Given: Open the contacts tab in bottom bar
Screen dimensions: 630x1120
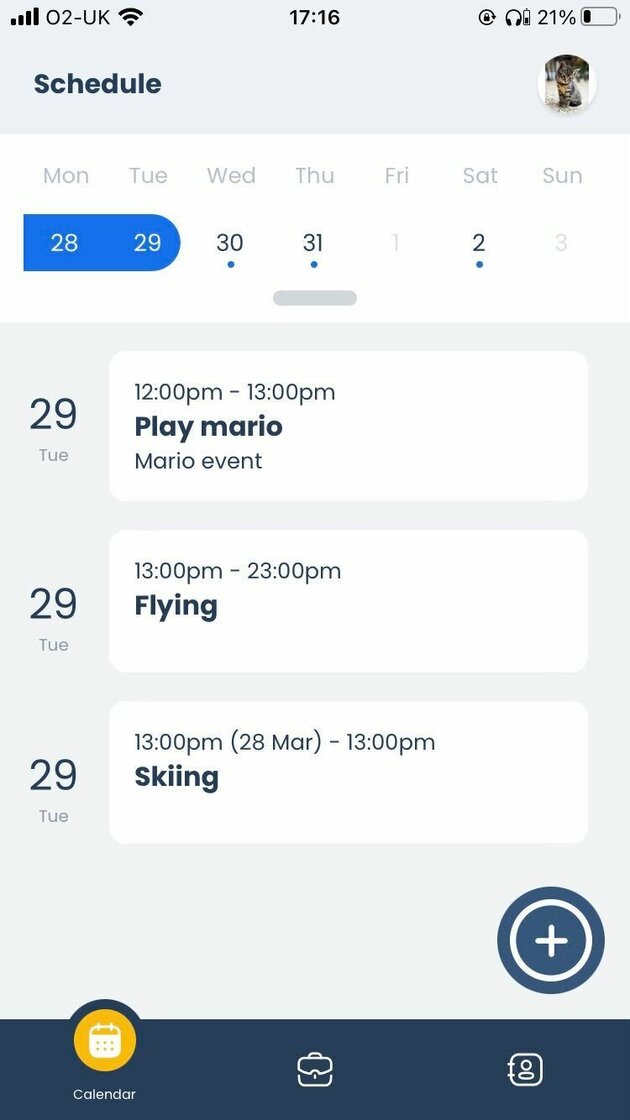Looking at the screenshot, I should tap(525, 1070).
